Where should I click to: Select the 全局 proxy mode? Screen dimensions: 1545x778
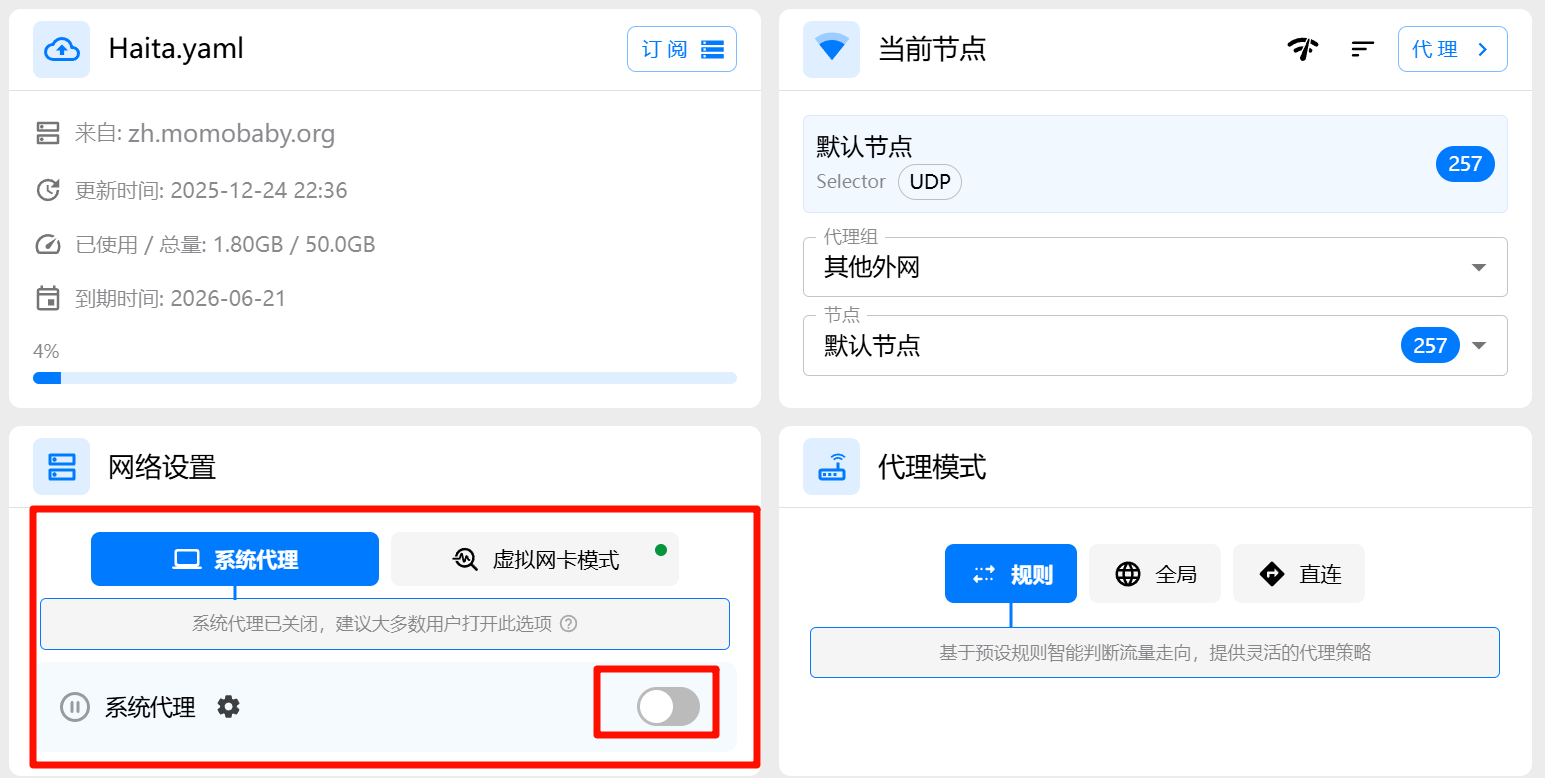click(1155, 573)
